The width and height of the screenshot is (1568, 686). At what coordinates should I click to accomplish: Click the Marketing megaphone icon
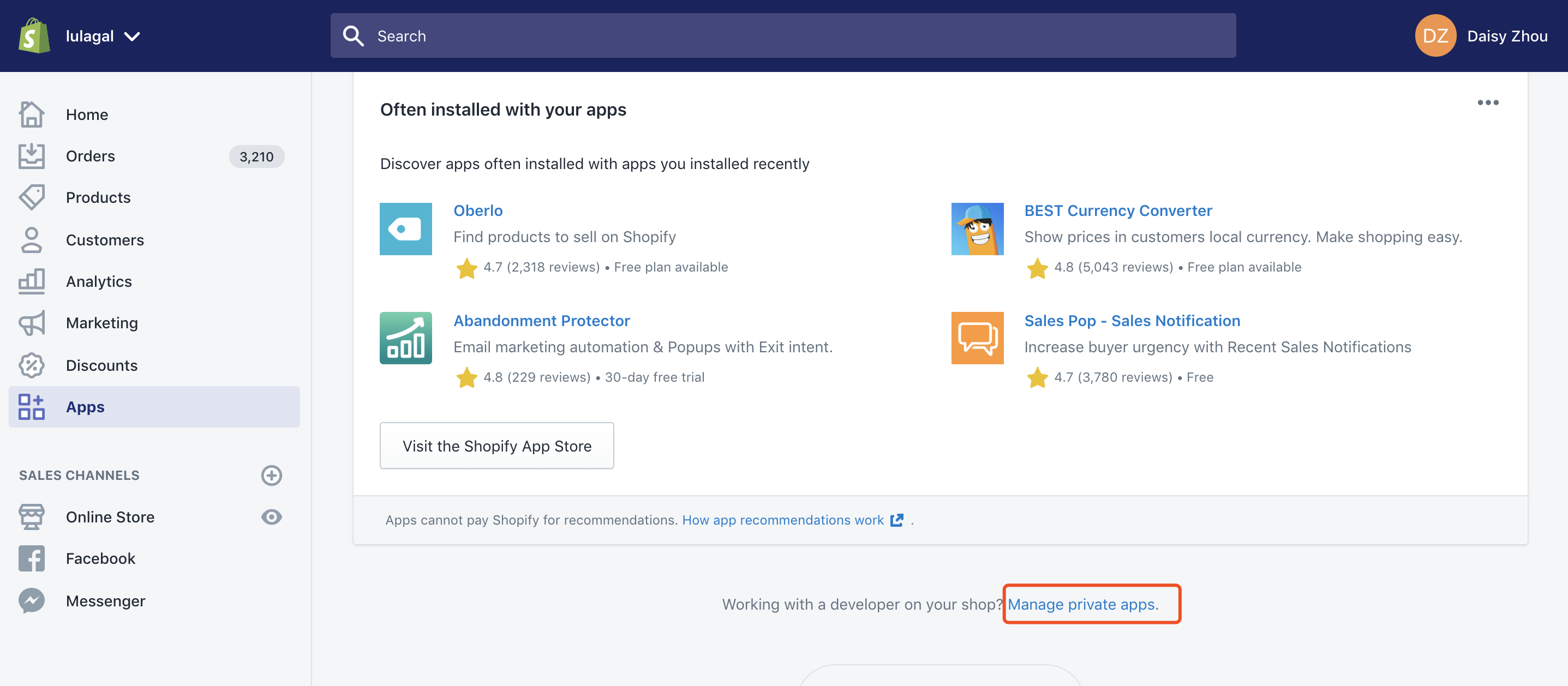[32, 323]
